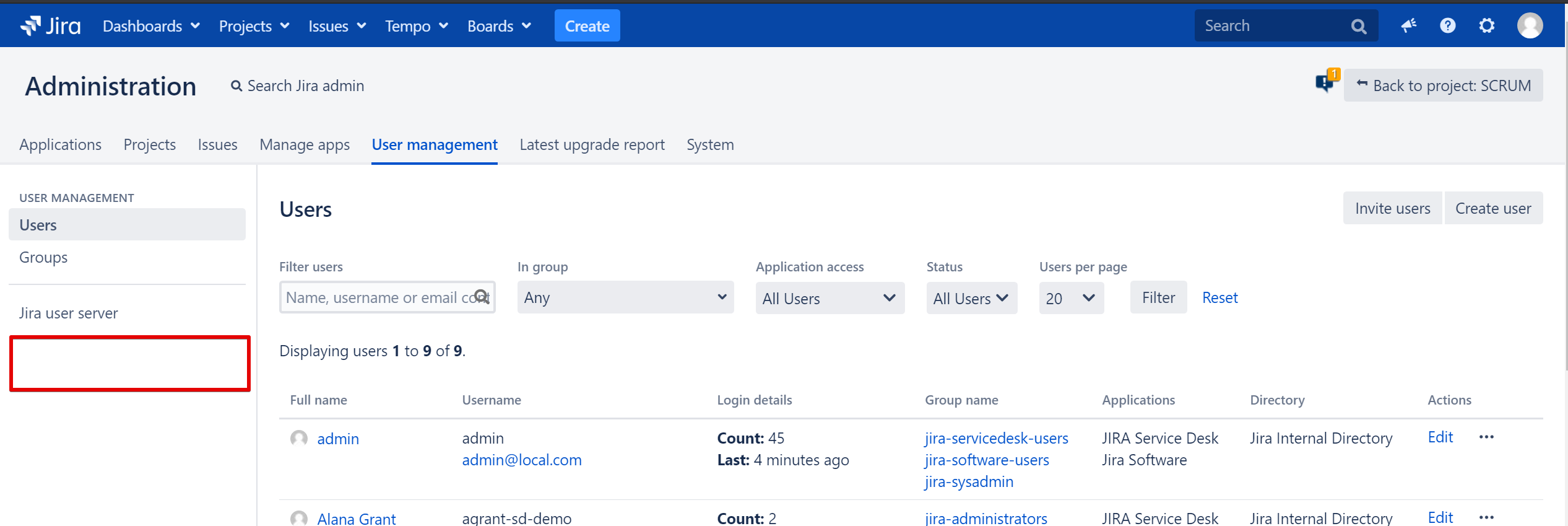Change the Users per page dropdown
Viewport: 1568px width, 526px height.
(1071, 298)
